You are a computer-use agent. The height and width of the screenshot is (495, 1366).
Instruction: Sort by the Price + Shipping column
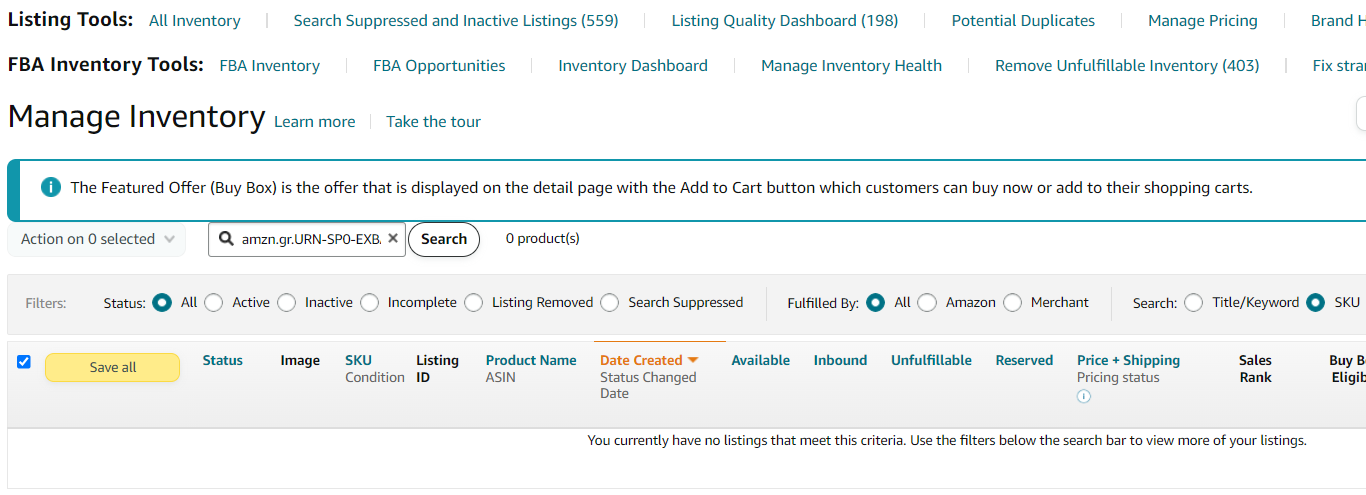1128,360
